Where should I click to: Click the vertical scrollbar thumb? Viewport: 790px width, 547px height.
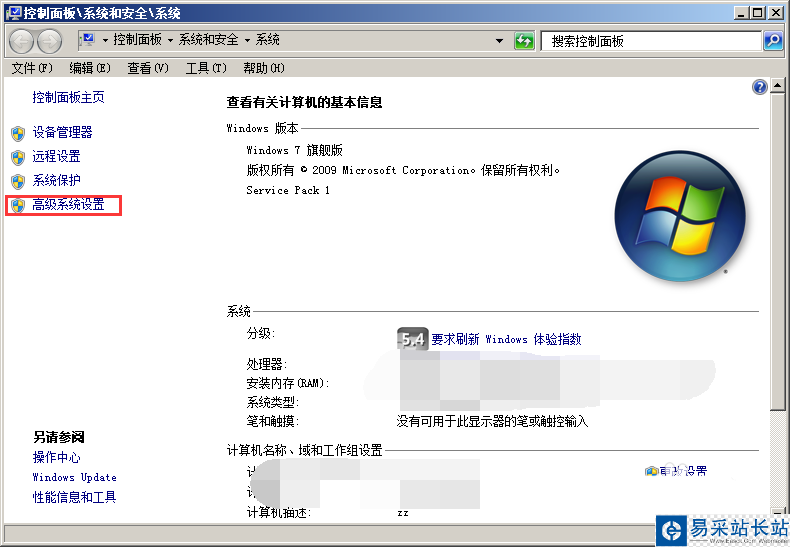(777, 252)
